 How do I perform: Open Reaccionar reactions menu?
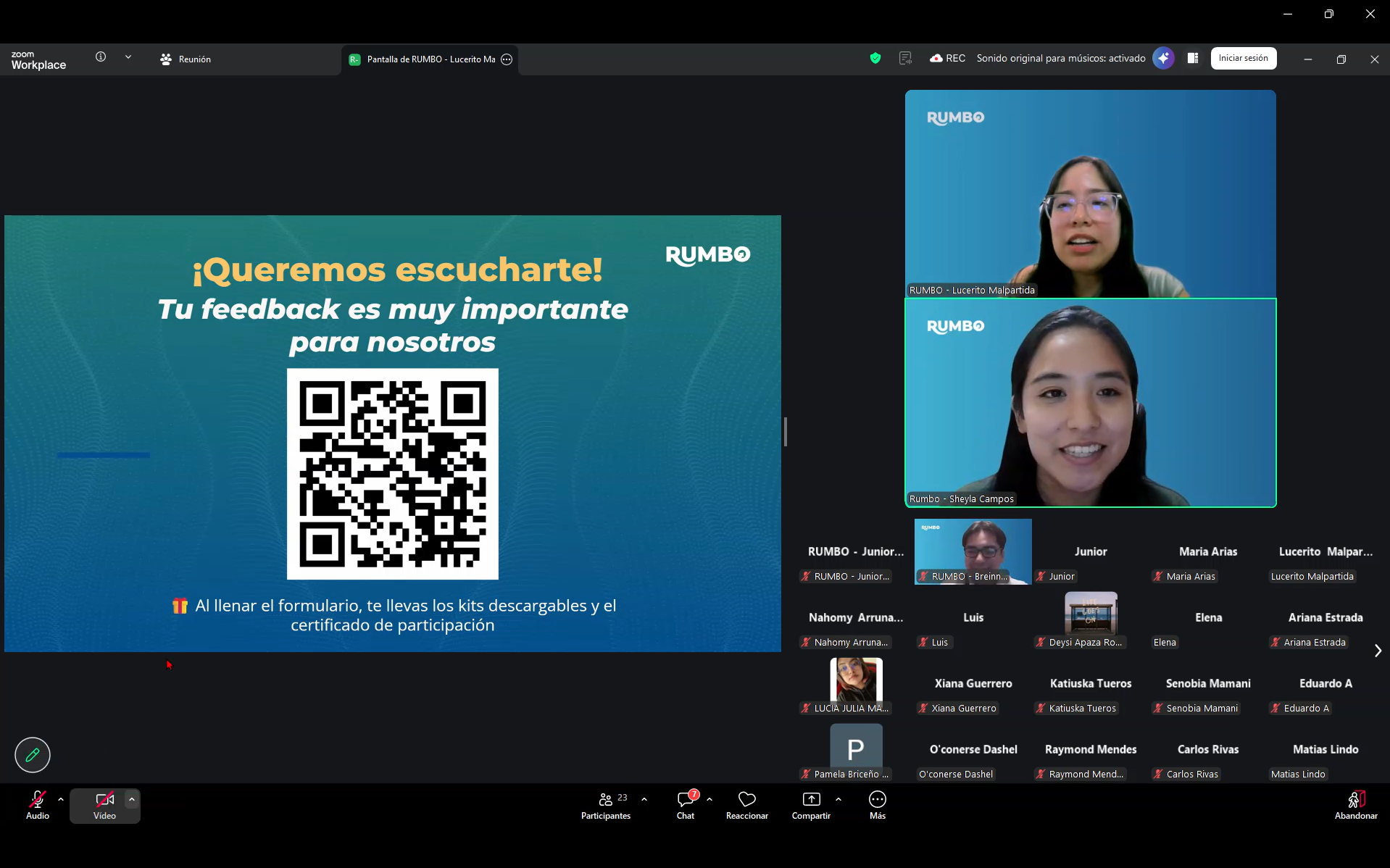tap(747, 806)
